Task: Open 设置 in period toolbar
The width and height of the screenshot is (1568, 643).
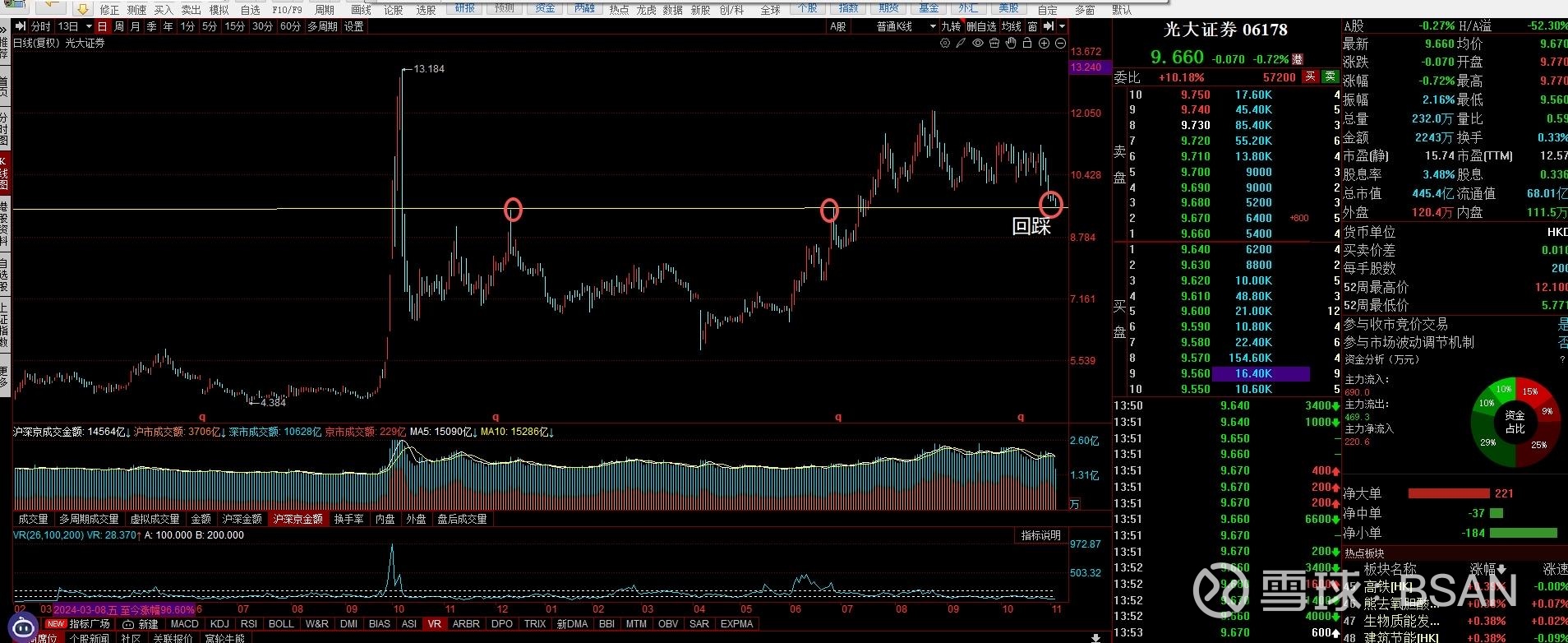Action: click(x=354, y=26)
